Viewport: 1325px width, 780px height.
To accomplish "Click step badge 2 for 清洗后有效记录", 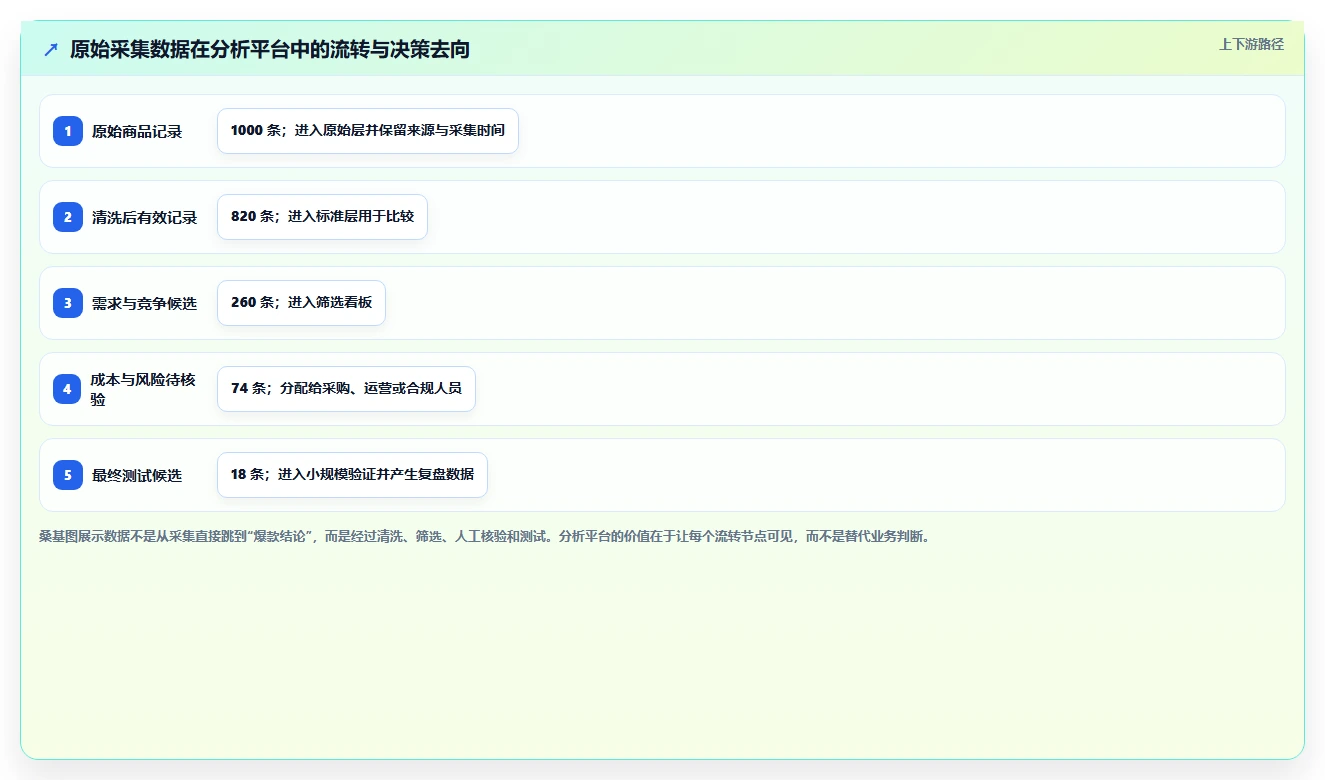I will click(68, 217).
